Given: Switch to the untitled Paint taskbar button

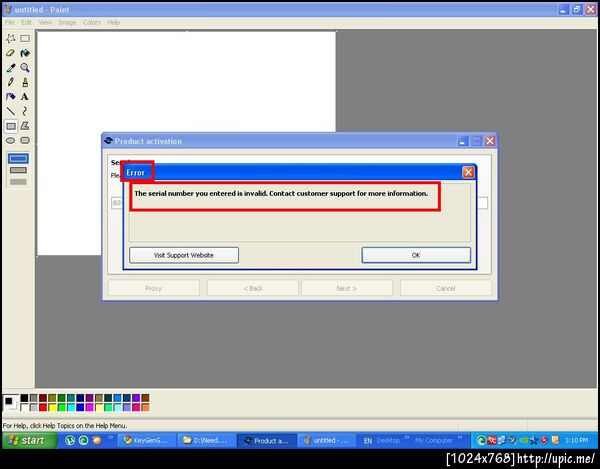Looking at the screenshot, I should pyautogui.click(x=326, y=440).
